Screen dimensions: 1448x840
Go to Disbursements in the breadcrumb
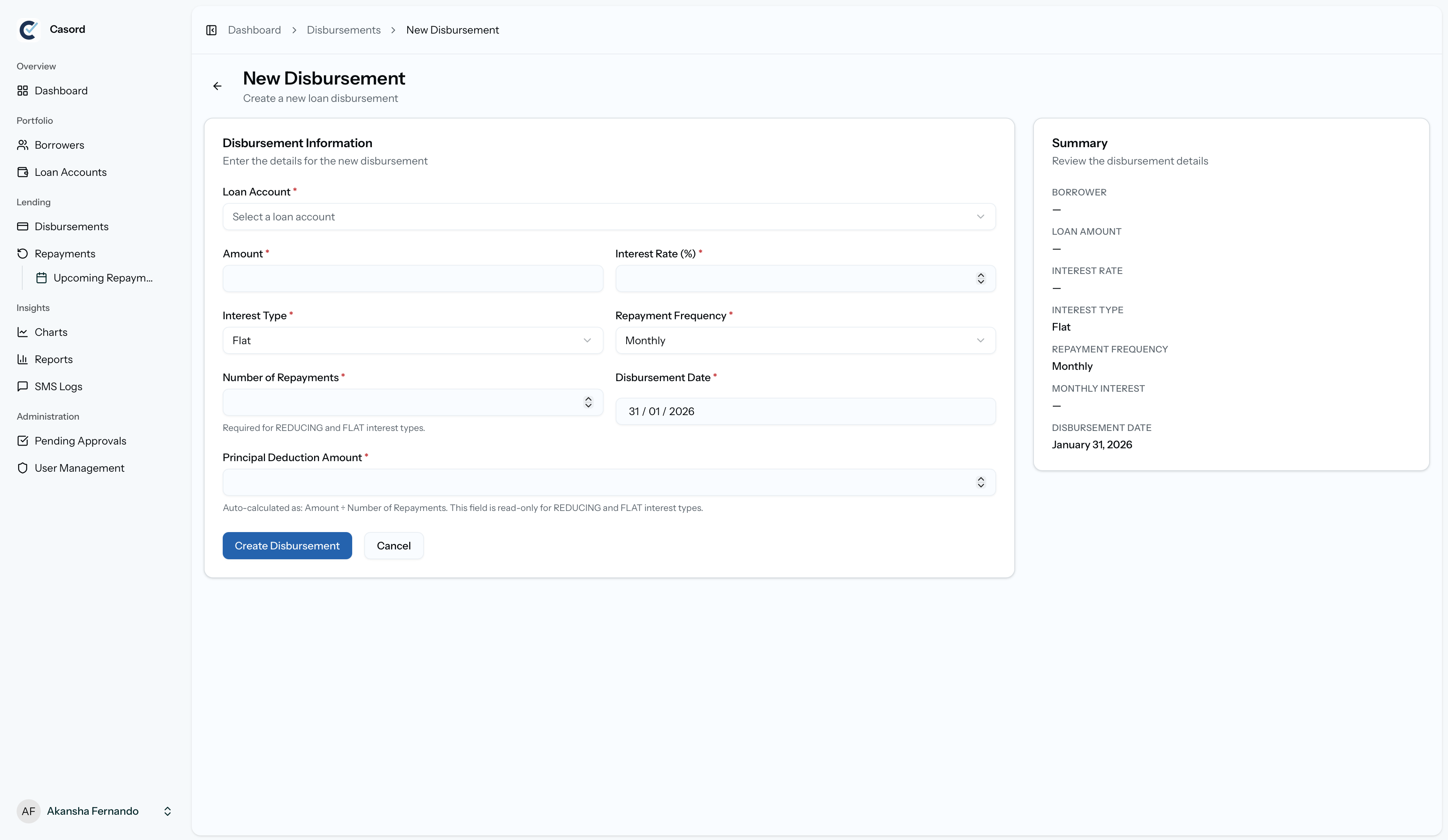[343, 30]
